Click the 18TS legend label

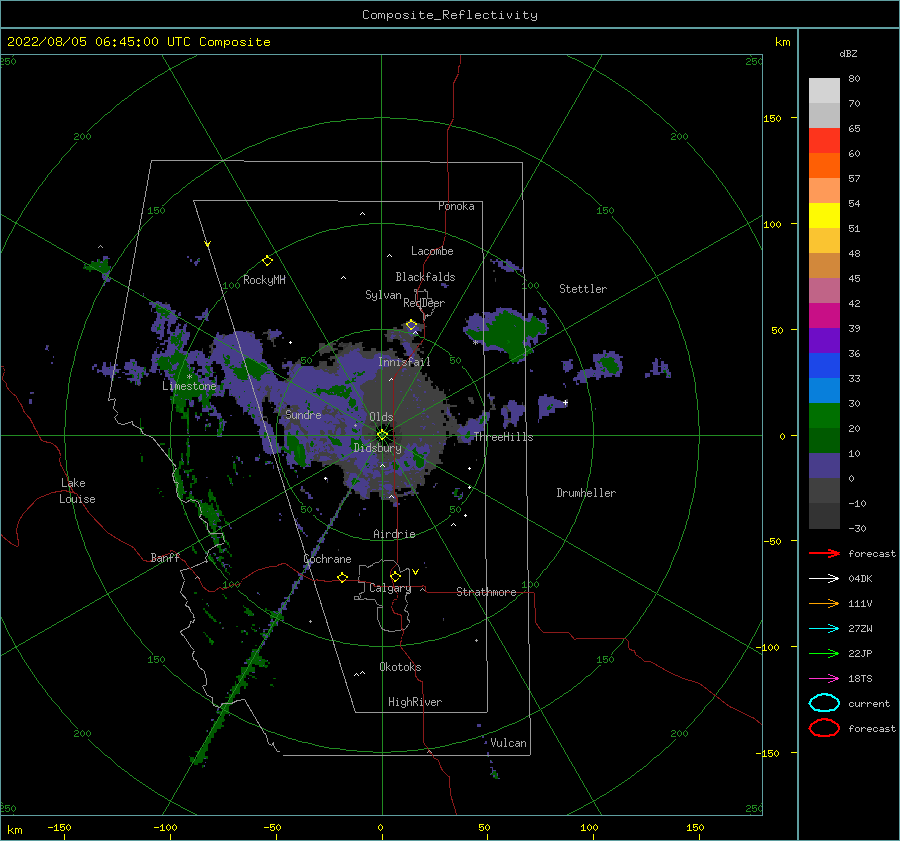coord(860,679)
